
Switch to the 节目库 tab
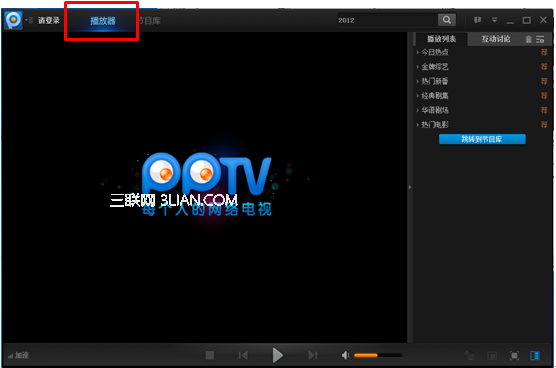point(149,21)
